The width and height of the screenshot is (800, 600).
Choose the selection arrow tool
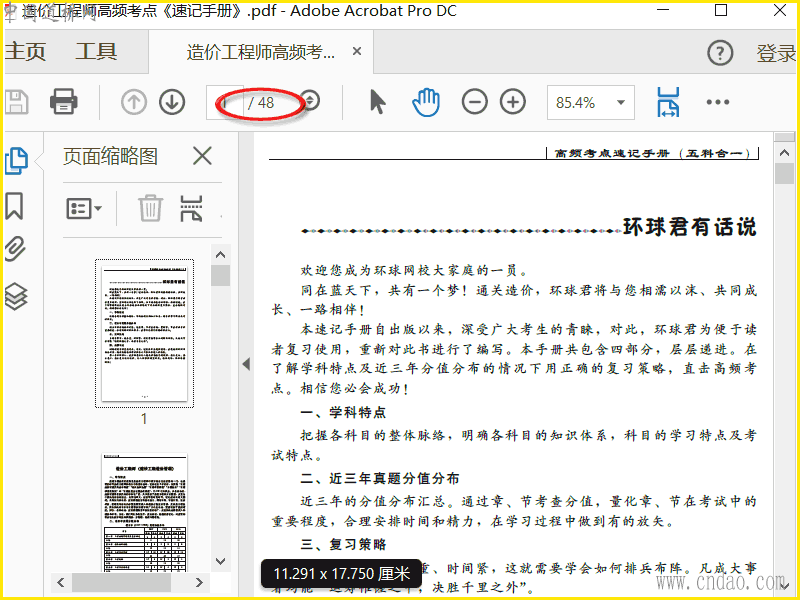pyautogui.click(x=378, y=102)
